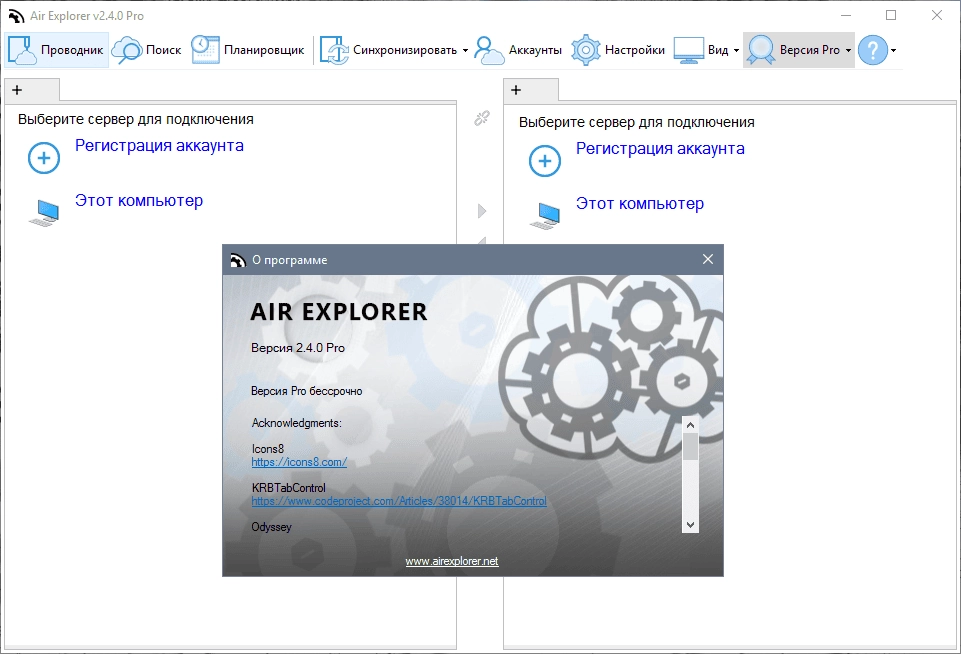The height and width of the screenshot is (654, 961).
Task: Click the Acknowledgments: label
Action: pyautogui.click(x=297, y=423)
